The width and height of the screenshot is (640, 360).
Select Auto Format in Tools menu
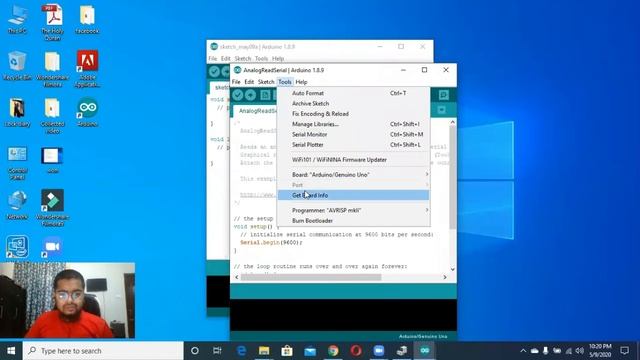click(x=353, y=93)
